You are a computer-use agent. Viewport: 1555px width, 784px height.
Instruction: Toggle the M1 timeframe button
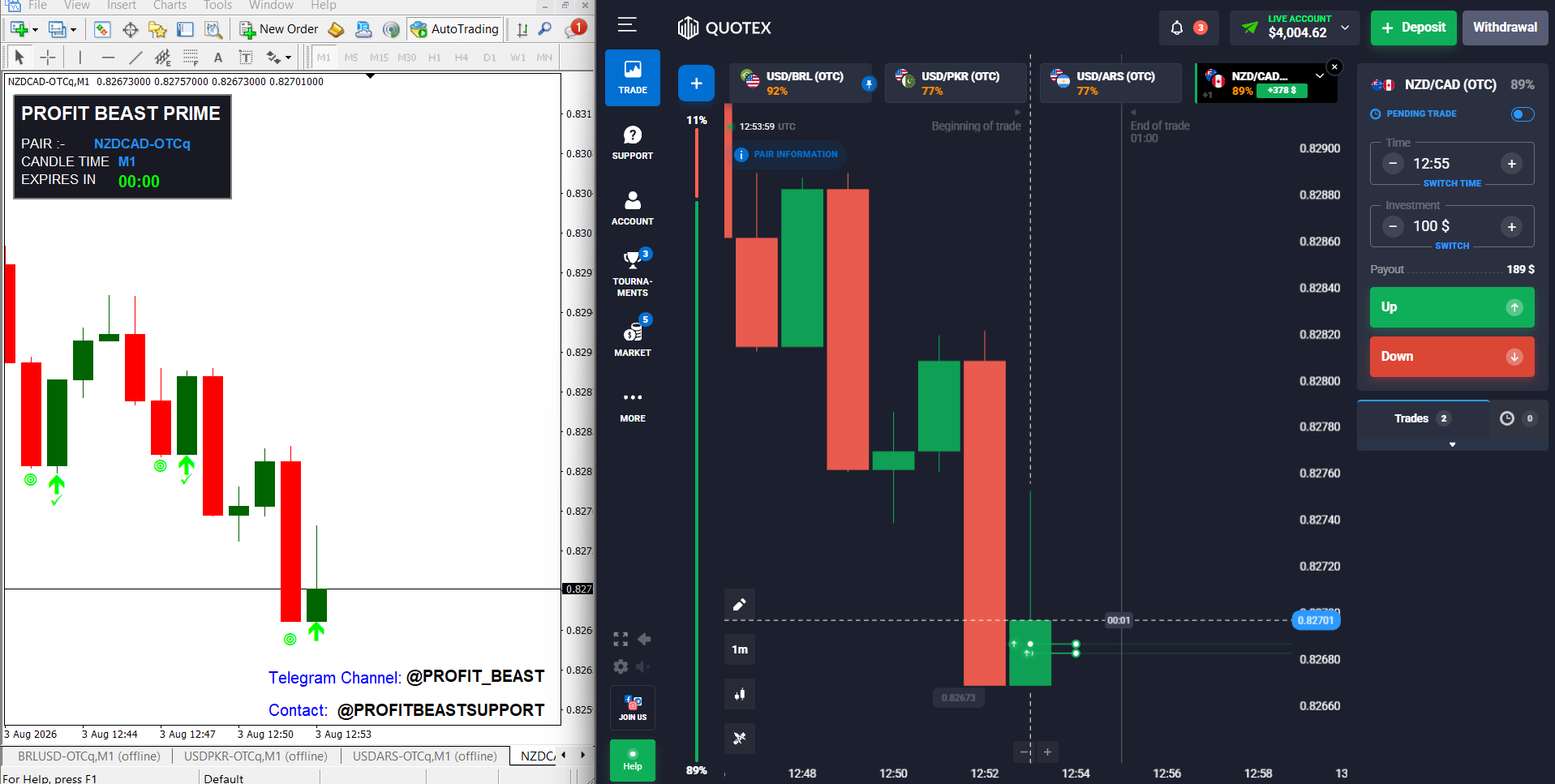pos(324,58)
